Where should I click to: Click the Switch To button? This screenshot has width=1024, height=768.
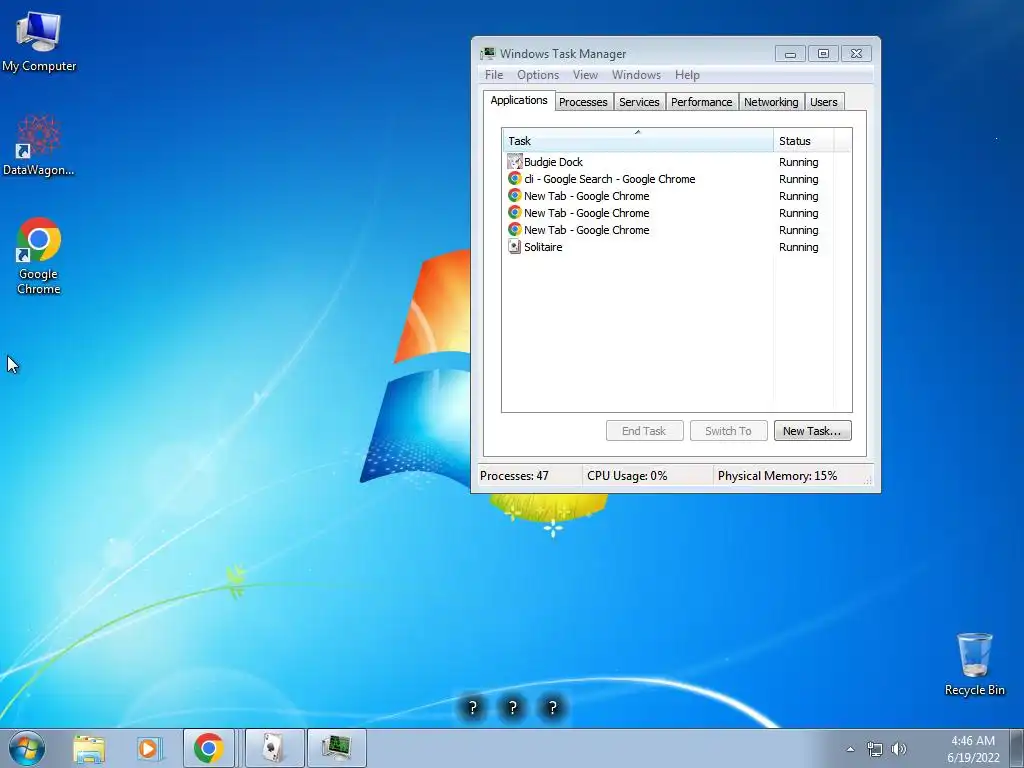click(728, 430)
